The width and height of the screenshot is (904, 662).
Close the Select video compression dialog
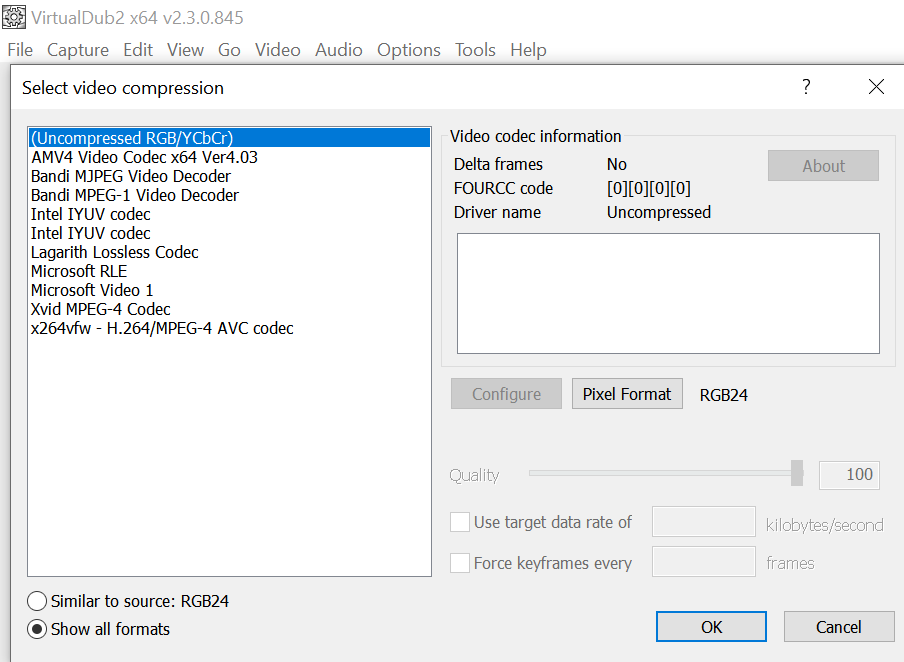(x=876, y=87)
